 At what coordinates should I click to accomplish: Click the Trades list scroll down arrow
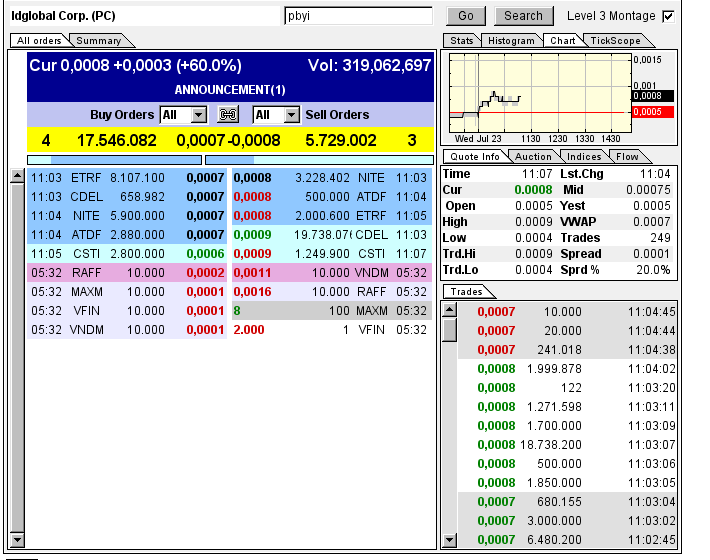[450, 540]
